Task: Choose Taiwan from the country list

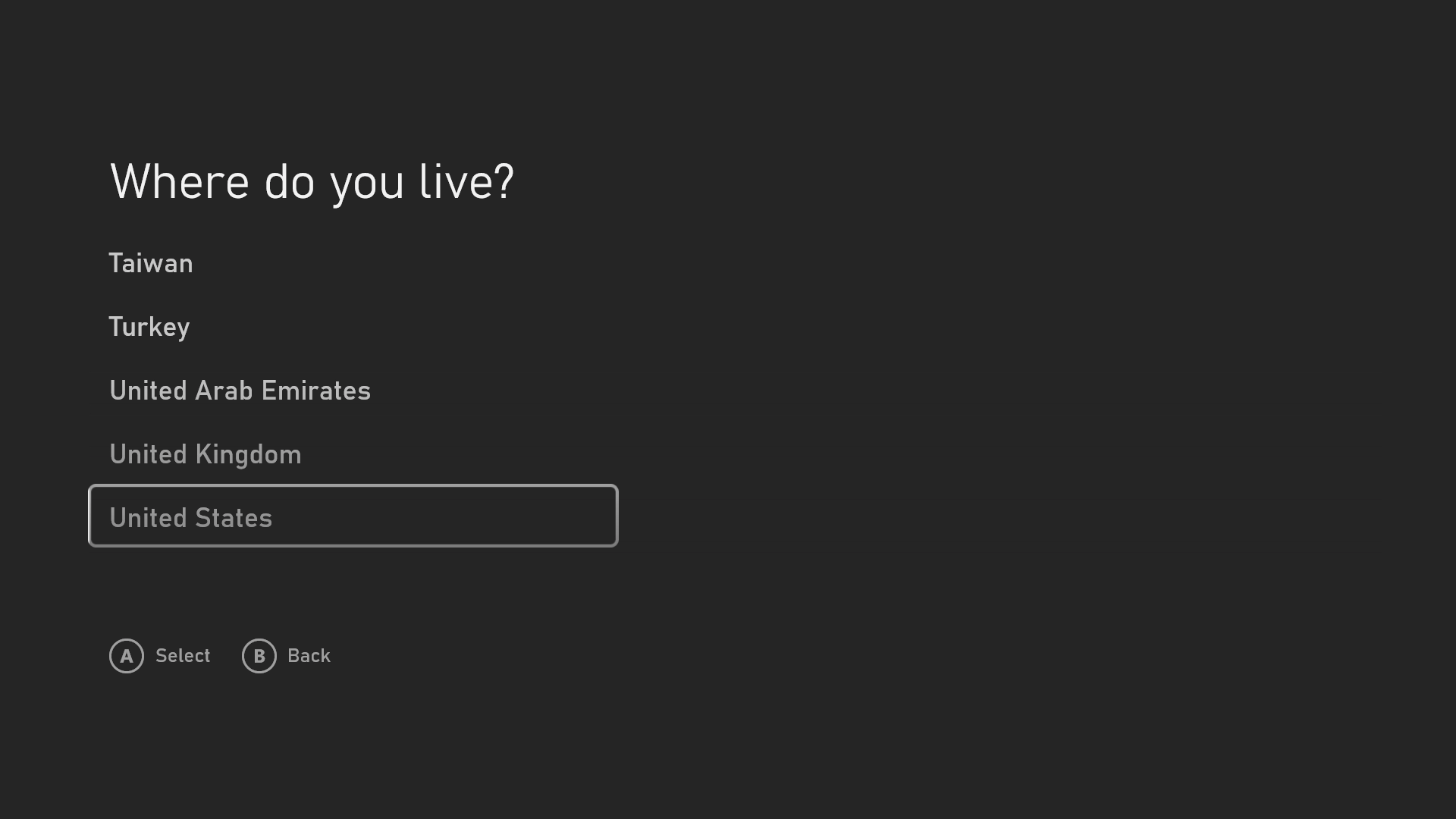Action: [x=151, y=263]
